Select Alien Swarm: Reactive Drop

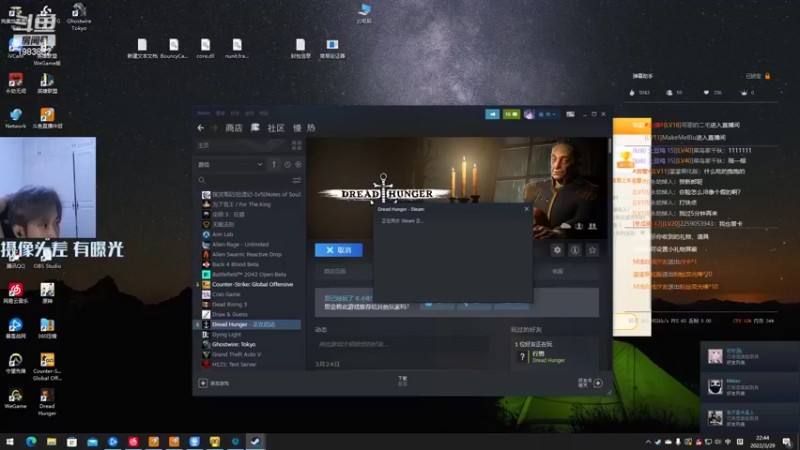click(x=247, y=254)
